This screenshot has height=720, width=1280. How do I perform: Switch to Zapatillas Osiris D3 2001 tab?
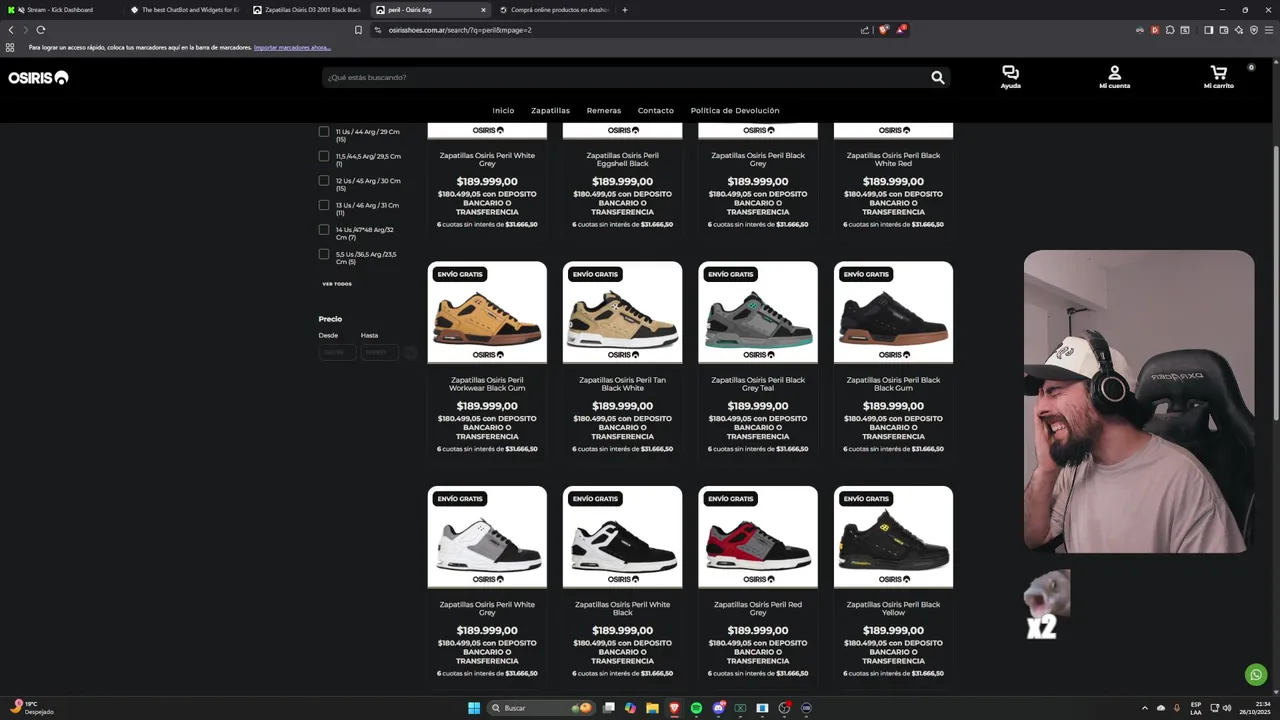[x=308, y=10]
